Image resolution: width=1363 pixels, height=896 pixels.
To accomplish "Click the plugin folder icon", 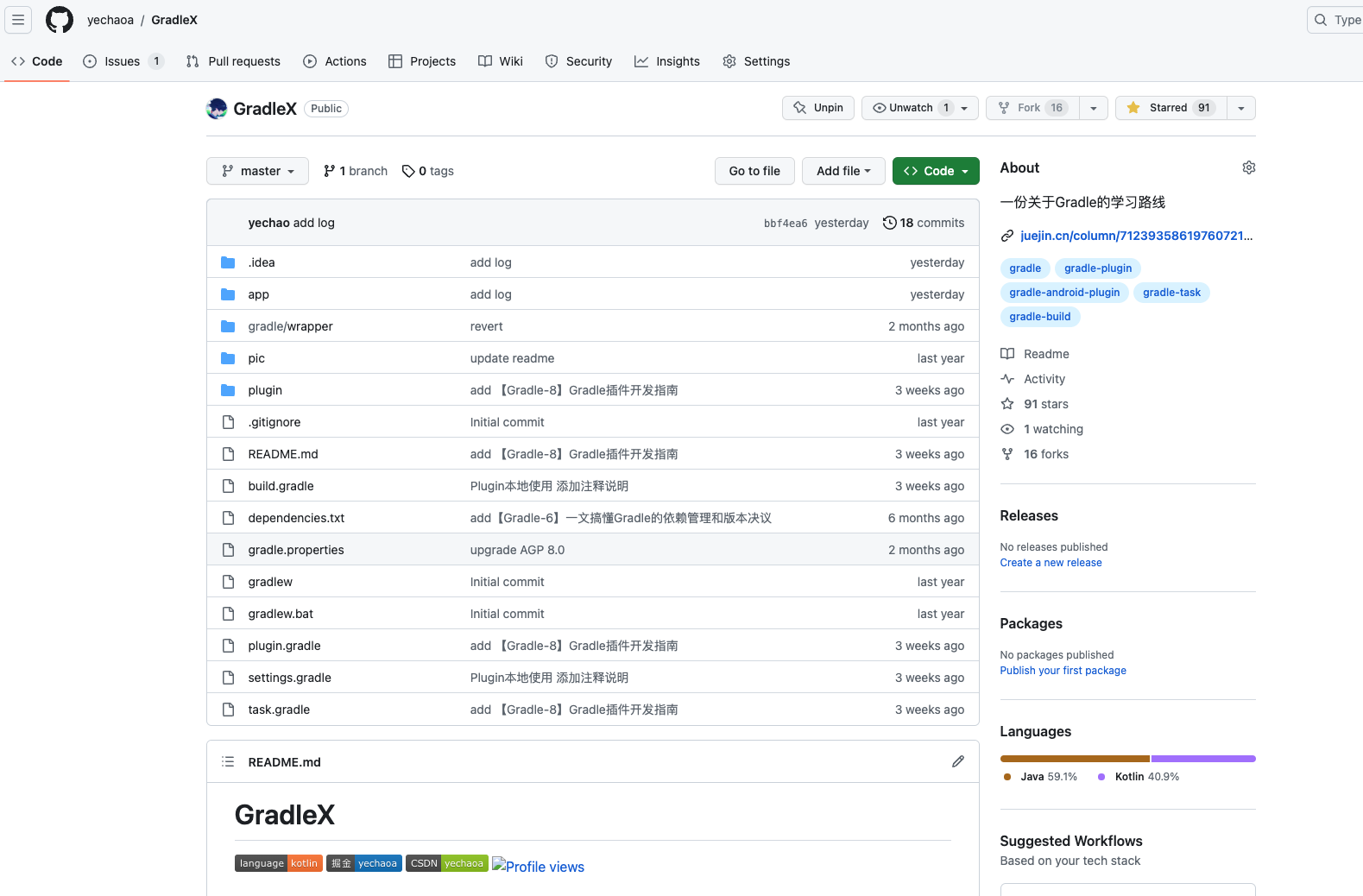I will coord(228,390).
